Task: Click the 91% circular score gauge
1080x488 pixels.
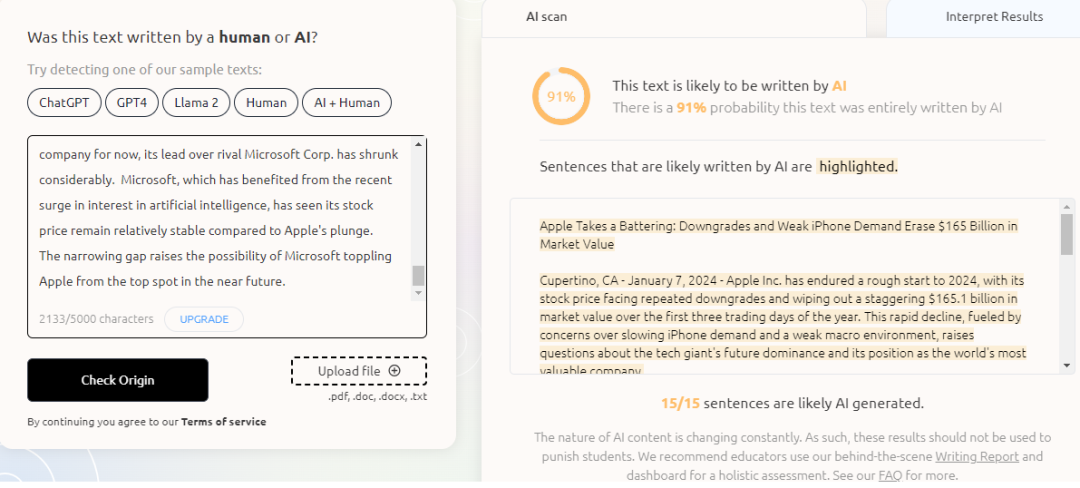Action: pos(560,97)
